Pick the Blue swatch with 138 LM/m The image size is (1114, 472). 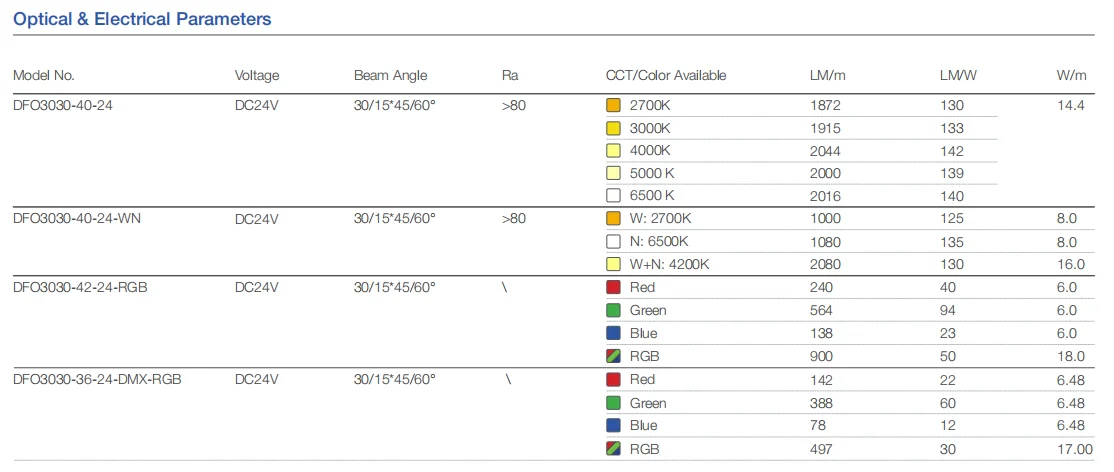(614, 333)
